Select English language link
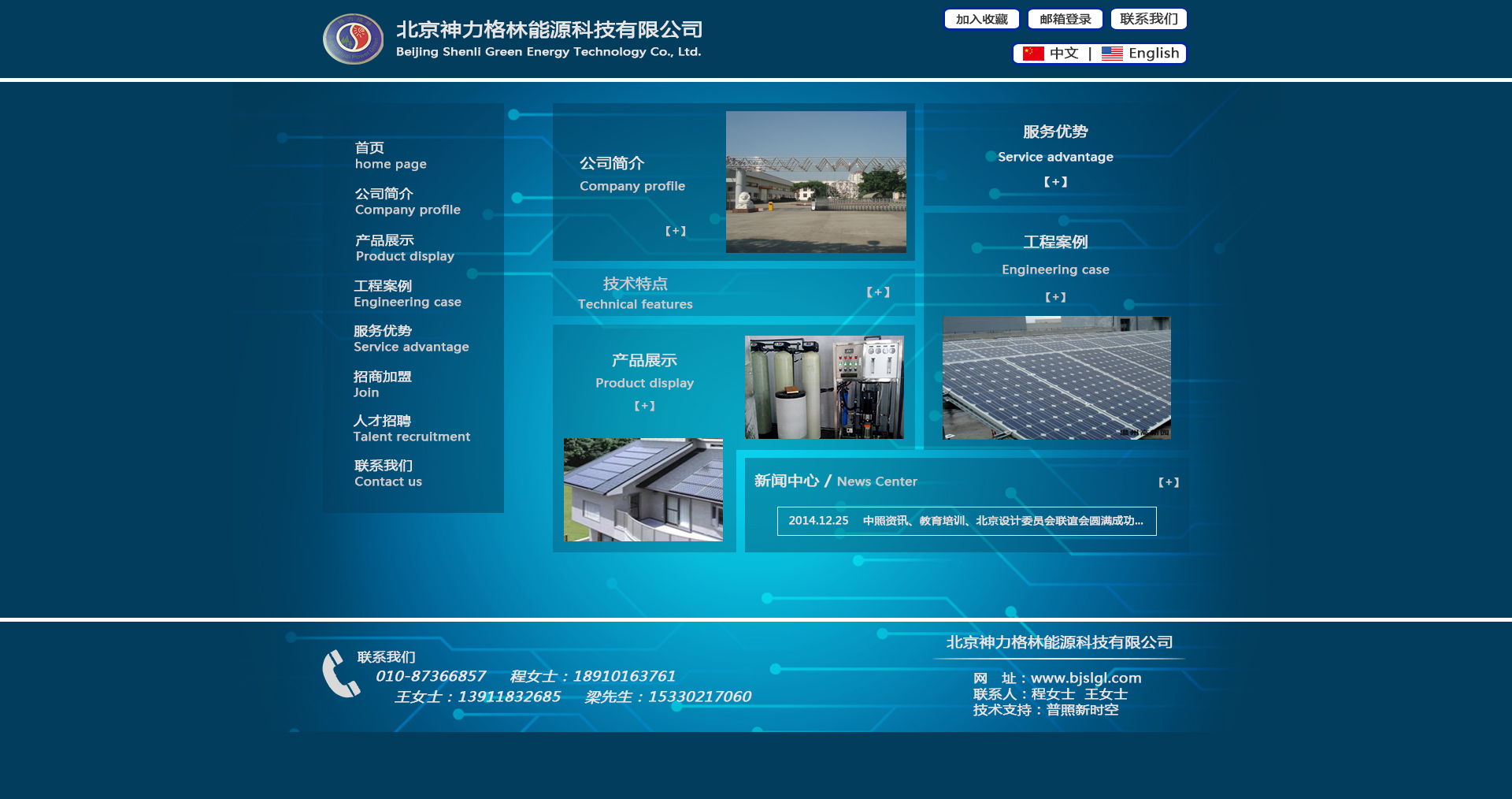Viewport: 1512px width, 799px height. [1154, 54]
